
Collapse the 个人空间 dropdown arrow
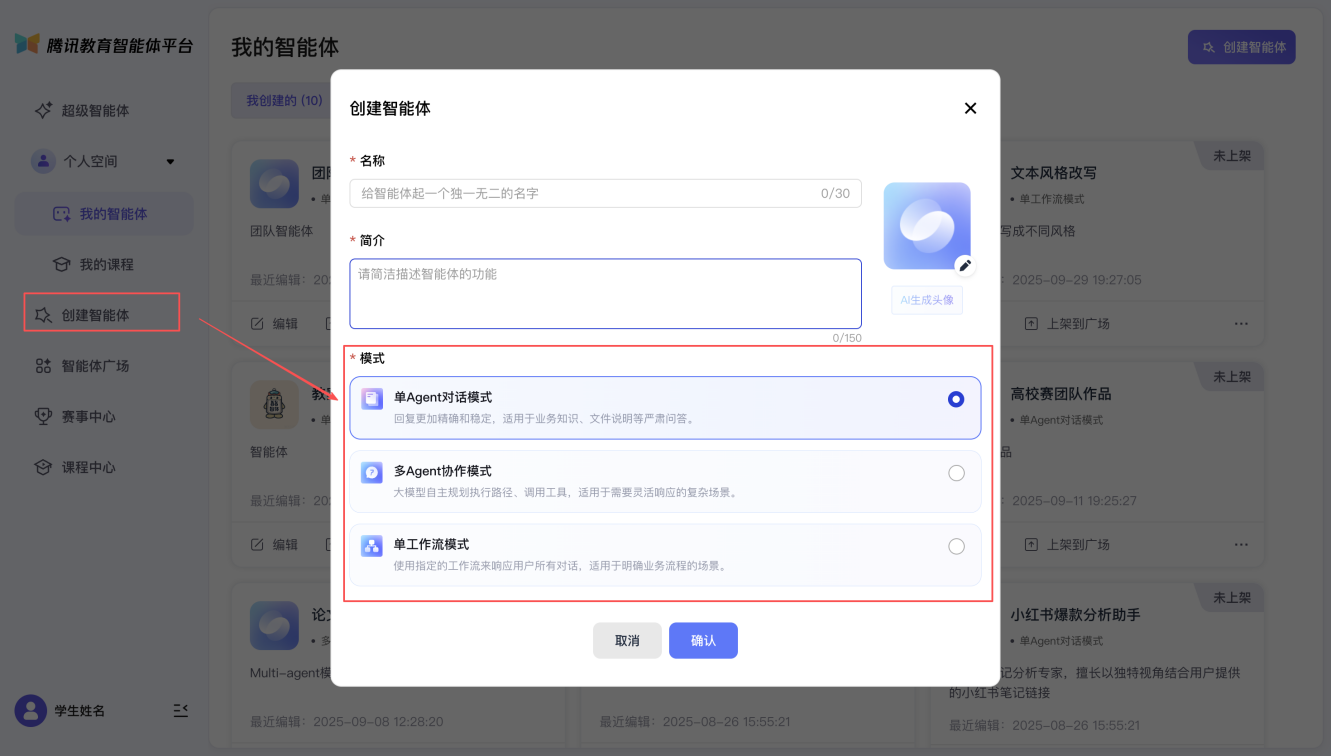click(x=170, y=161)
